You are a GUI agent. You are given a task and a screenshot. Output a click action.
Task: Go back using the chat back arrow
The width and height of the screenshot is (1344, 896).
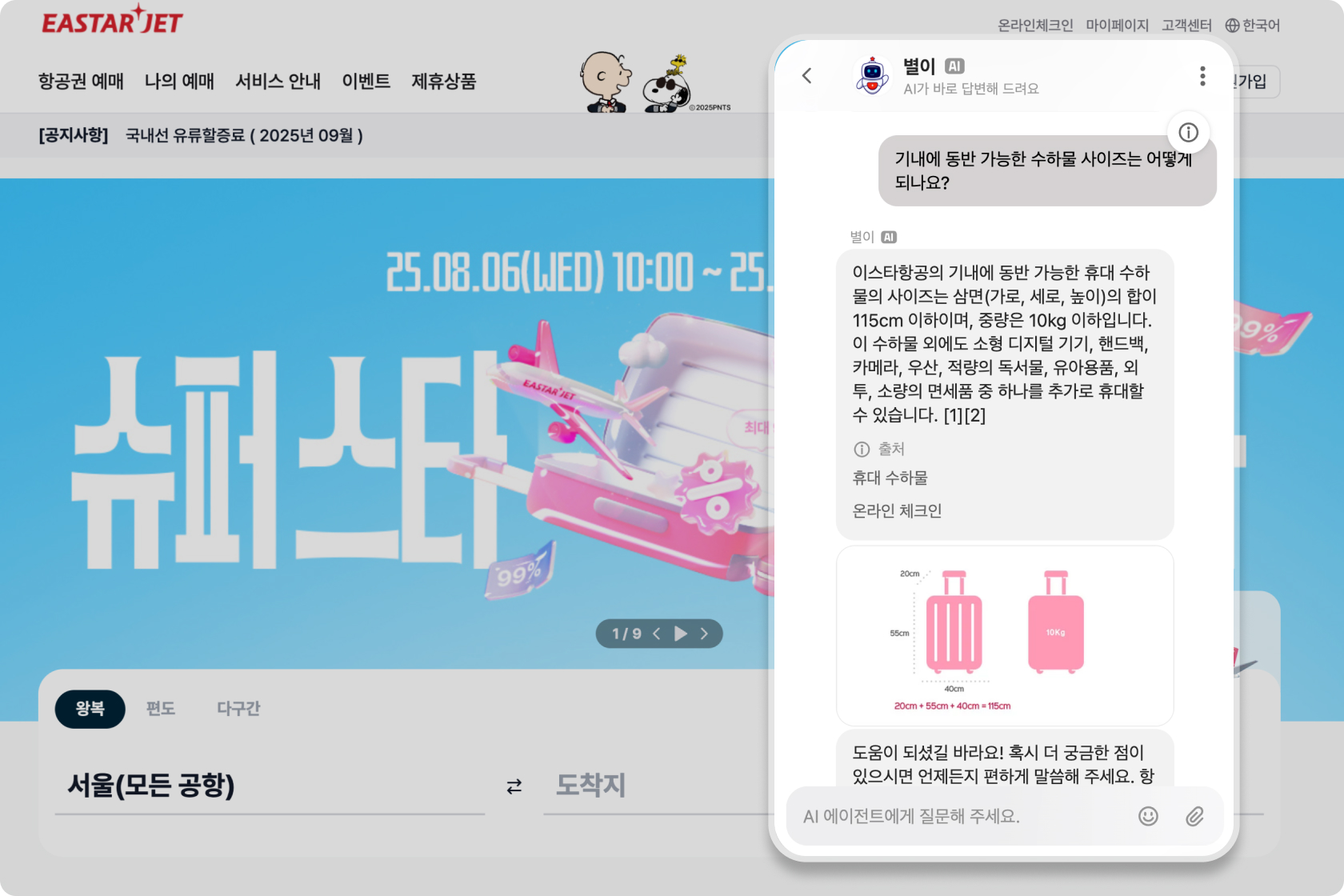[x=806, y=76]
